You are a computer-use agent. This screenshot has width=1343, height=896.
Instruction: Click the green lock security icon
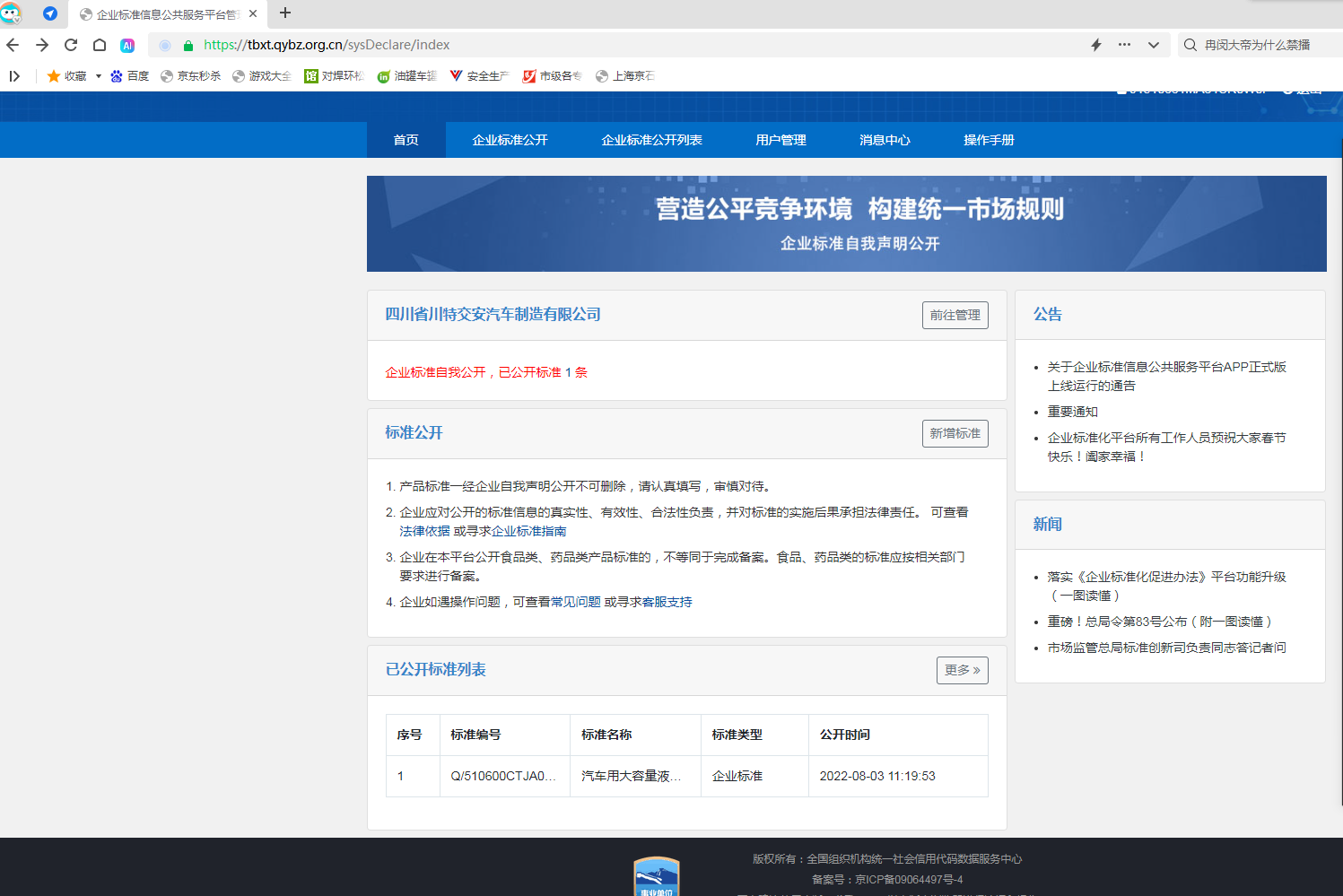pyautogui.click(x=188, y=45)
